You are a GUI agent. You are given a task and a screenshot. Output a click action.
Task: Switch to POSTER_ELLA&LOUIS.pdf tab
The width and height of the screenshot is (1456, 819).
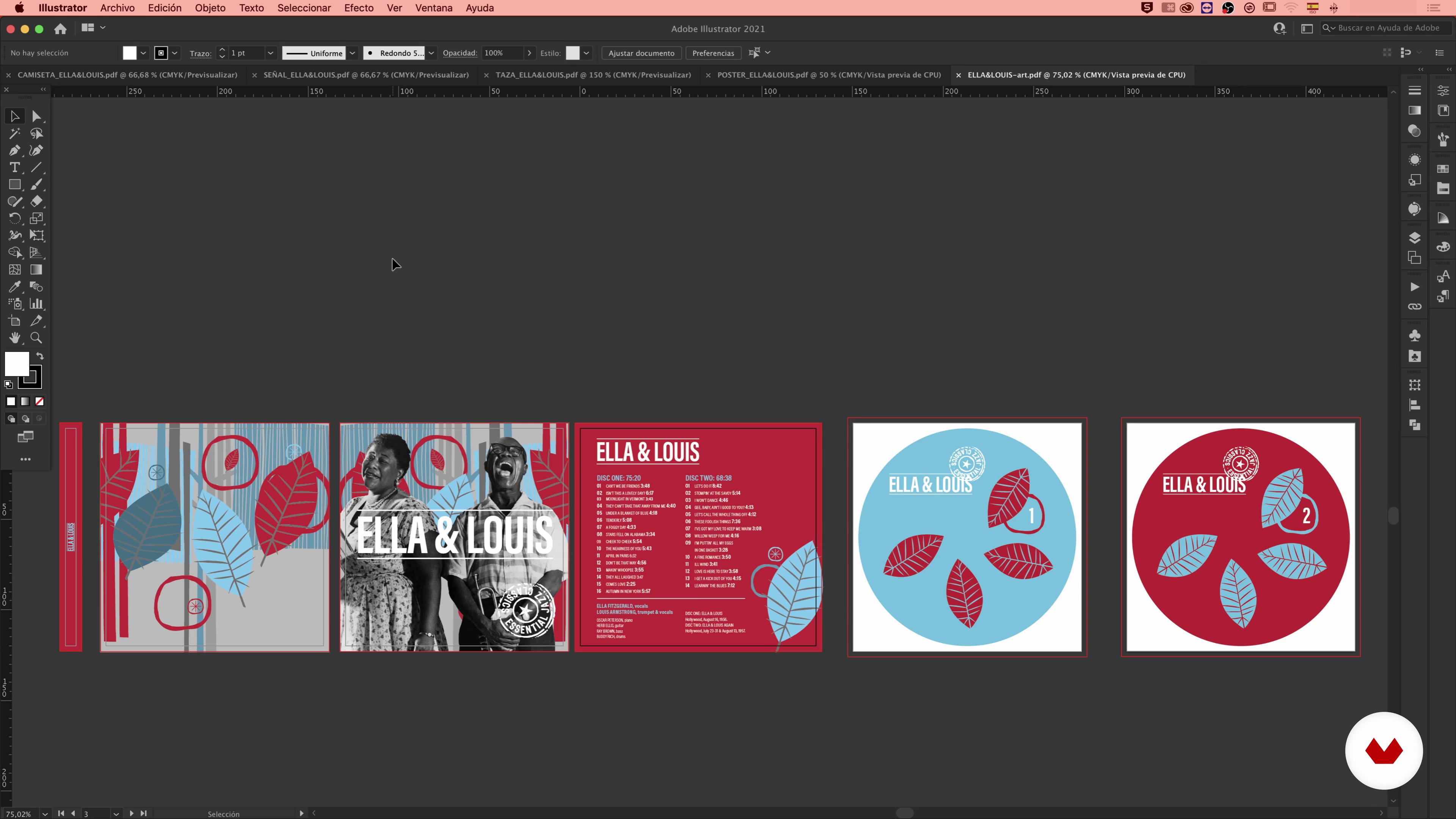[x=828, y=75]
